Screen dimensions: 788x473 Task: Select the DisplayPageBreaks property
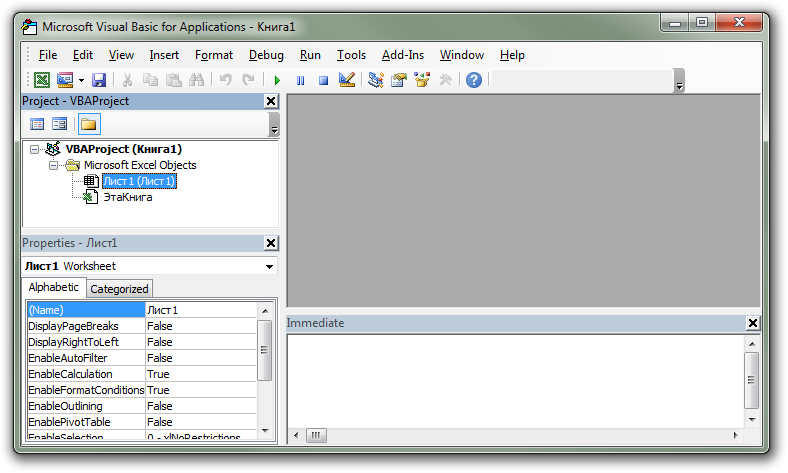(x=86, y=326)
